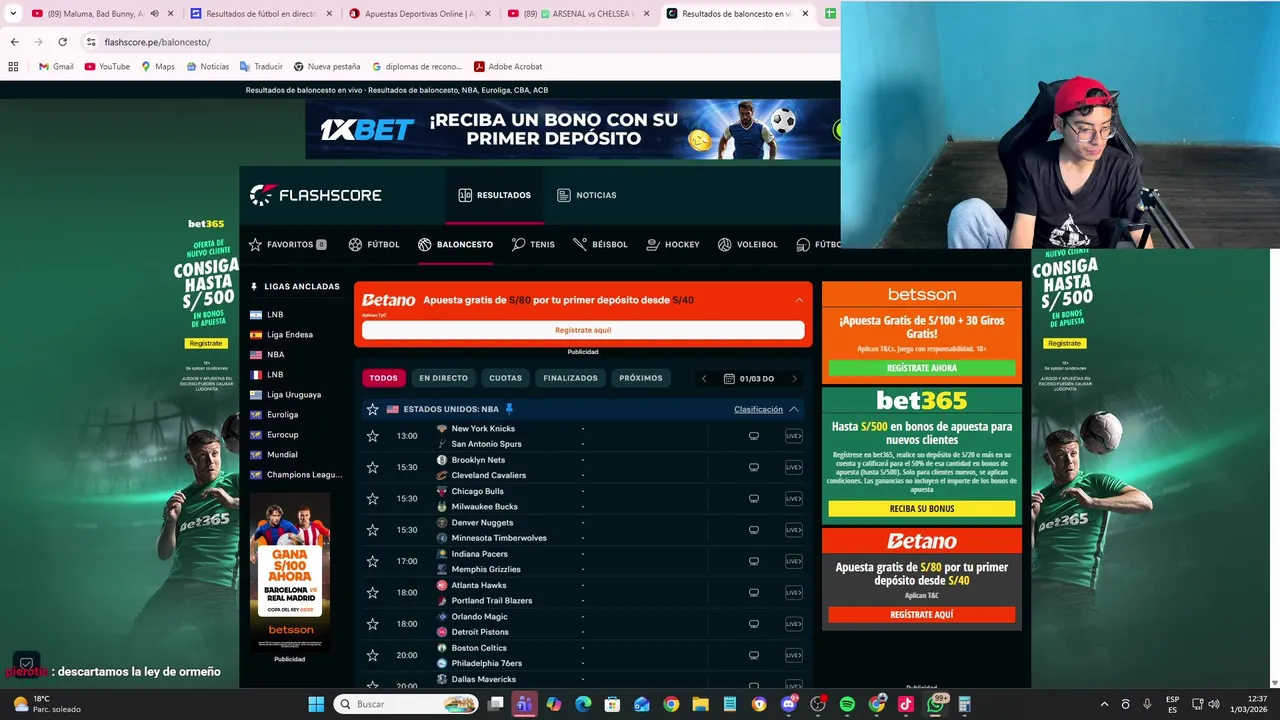
Task: Go to next day arrow
Action: [795, 379]
